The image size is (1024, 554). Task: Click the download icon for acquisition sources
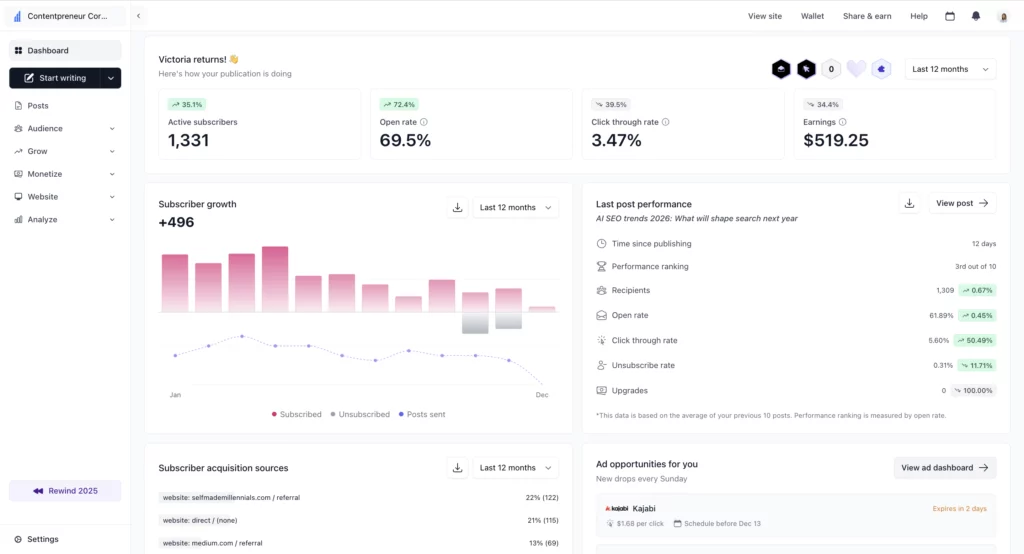[x=458, y=468]
